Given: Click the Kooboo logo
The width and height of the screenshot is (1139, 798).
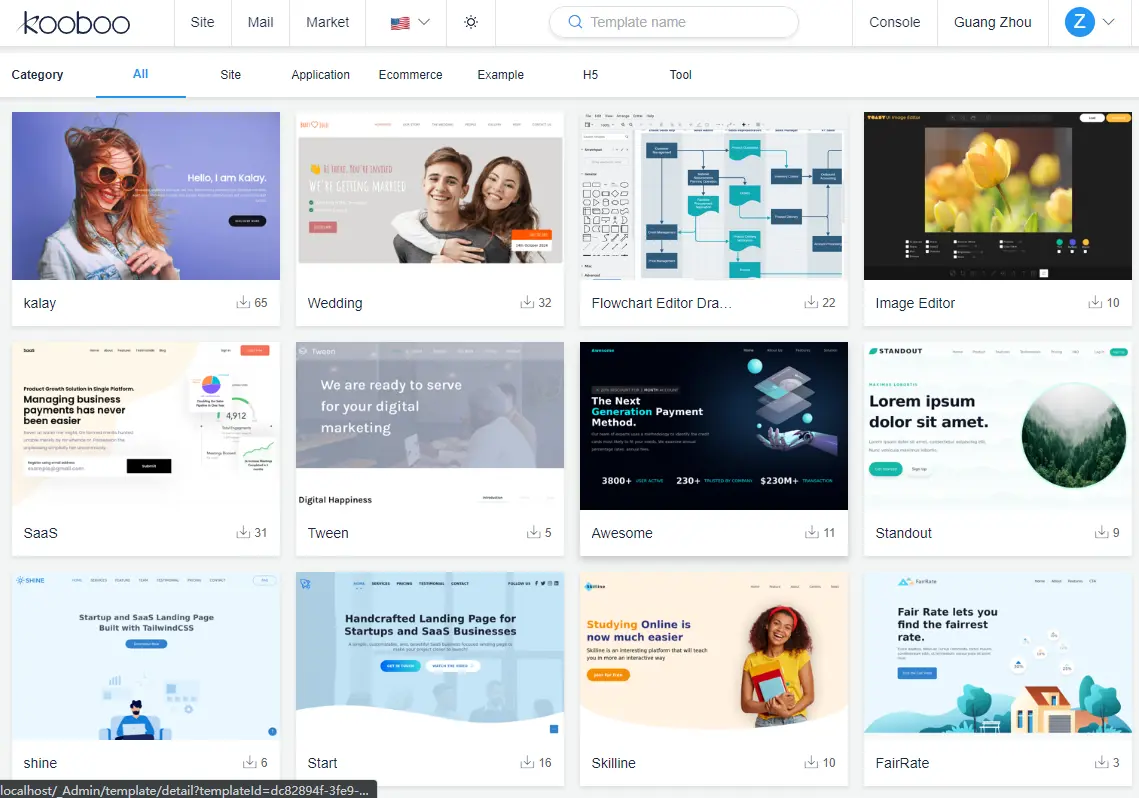Looking at the screenshot, I should (x=75, y=23).
